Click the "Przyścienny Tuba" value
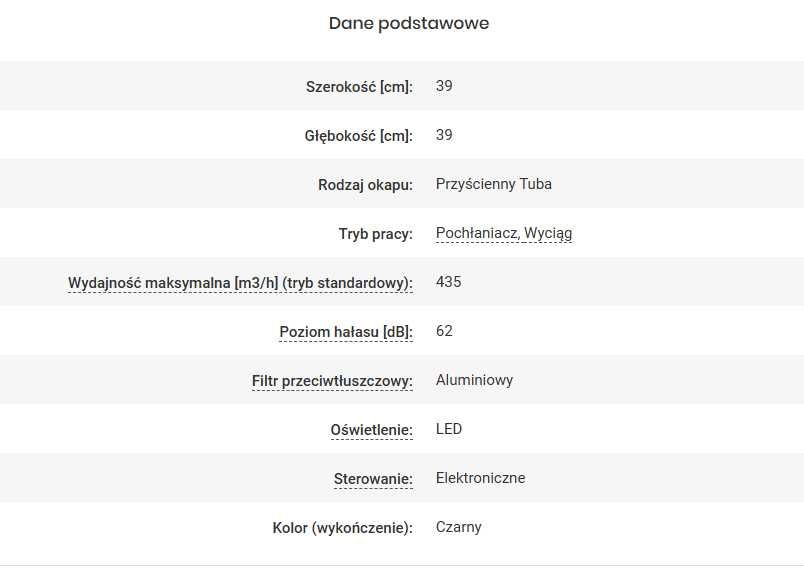804x568 pixels. [494, 184]
